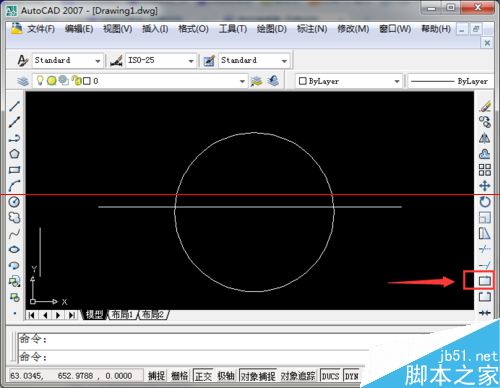Select the Scale tool

click(x=485, y=218)
